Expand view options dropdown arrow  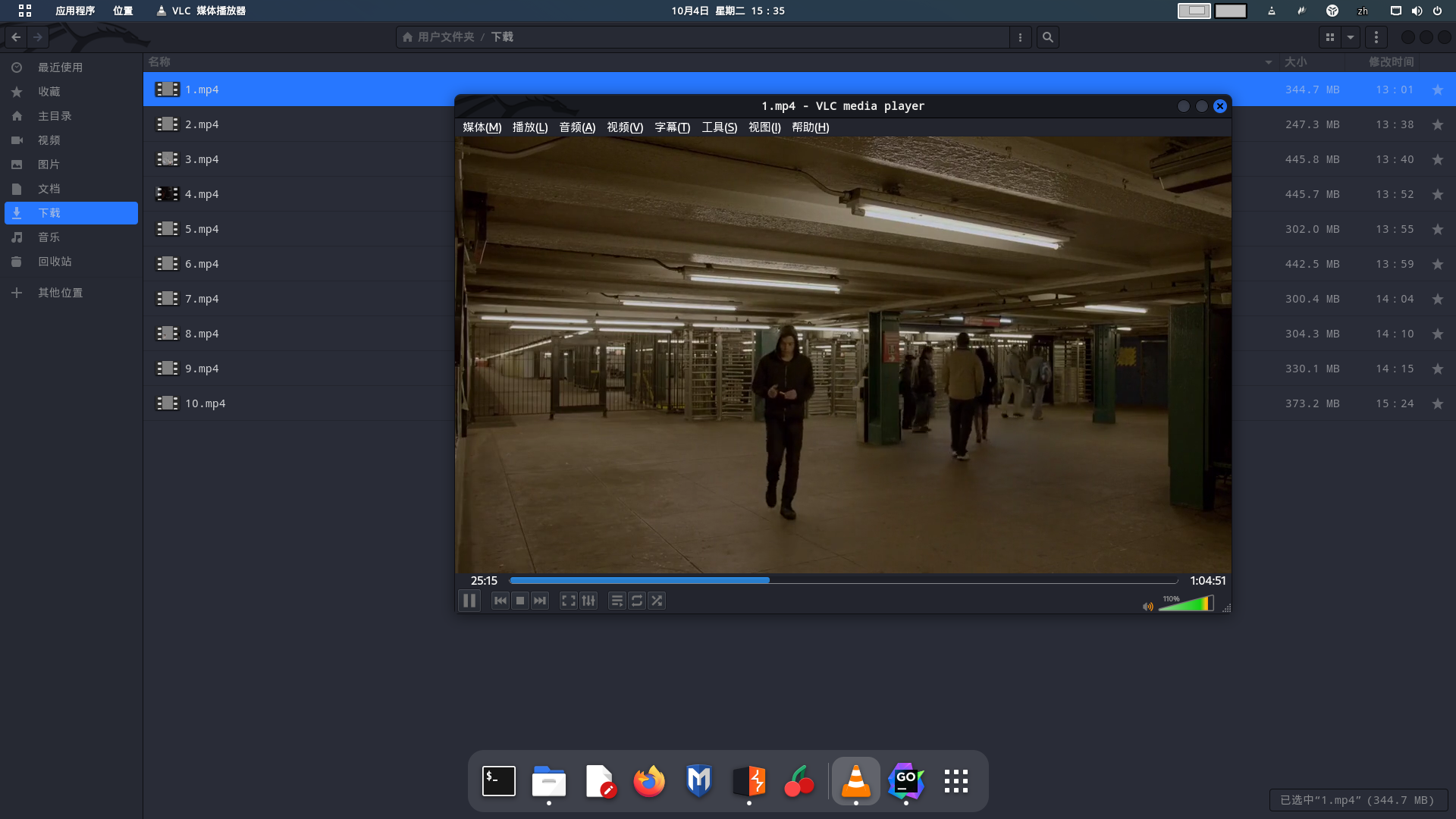click(x=1351, y=37)
